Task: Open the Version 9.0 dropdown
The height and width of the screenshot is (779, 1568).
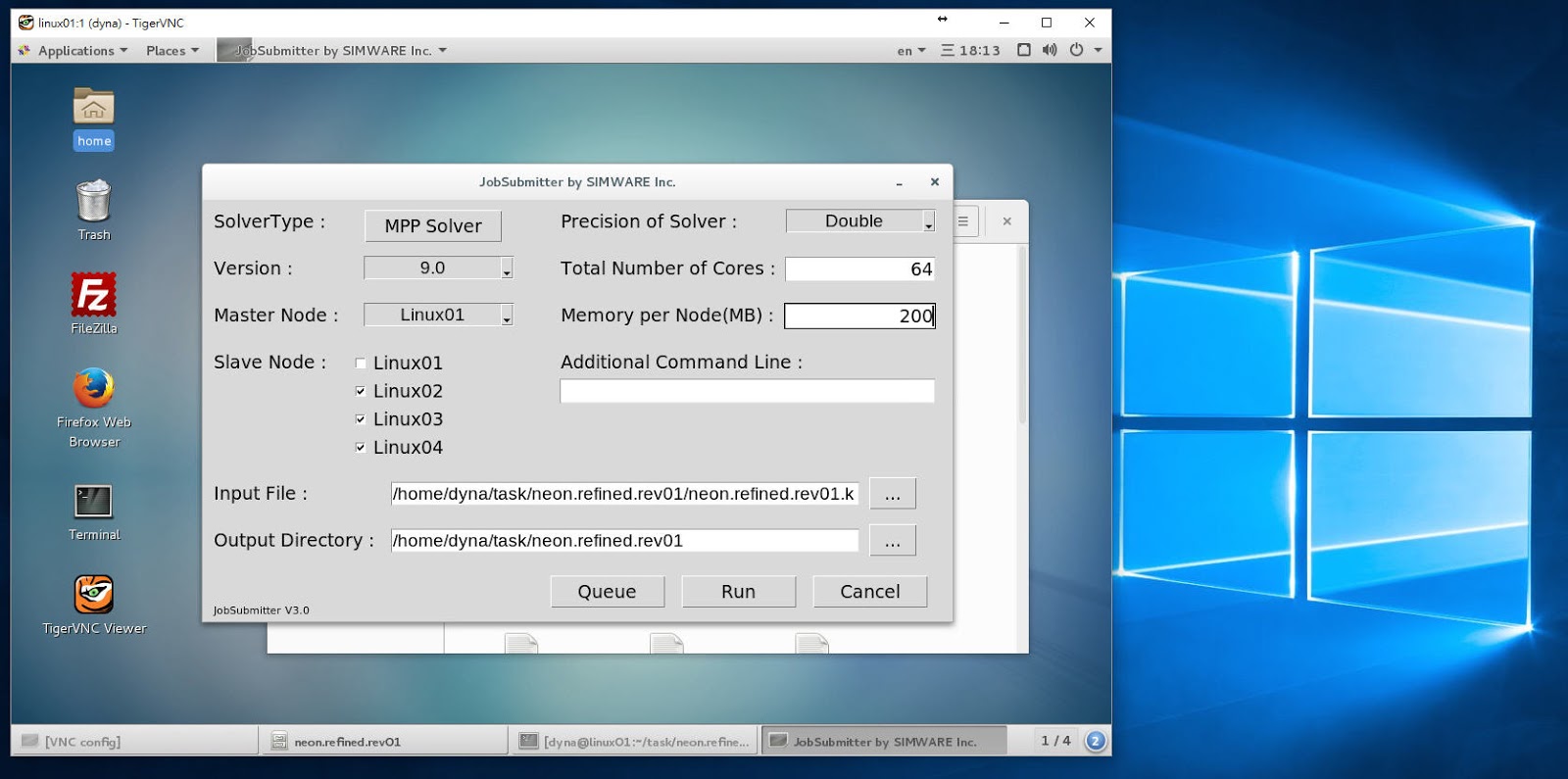Action: click(x=438, y=268)
